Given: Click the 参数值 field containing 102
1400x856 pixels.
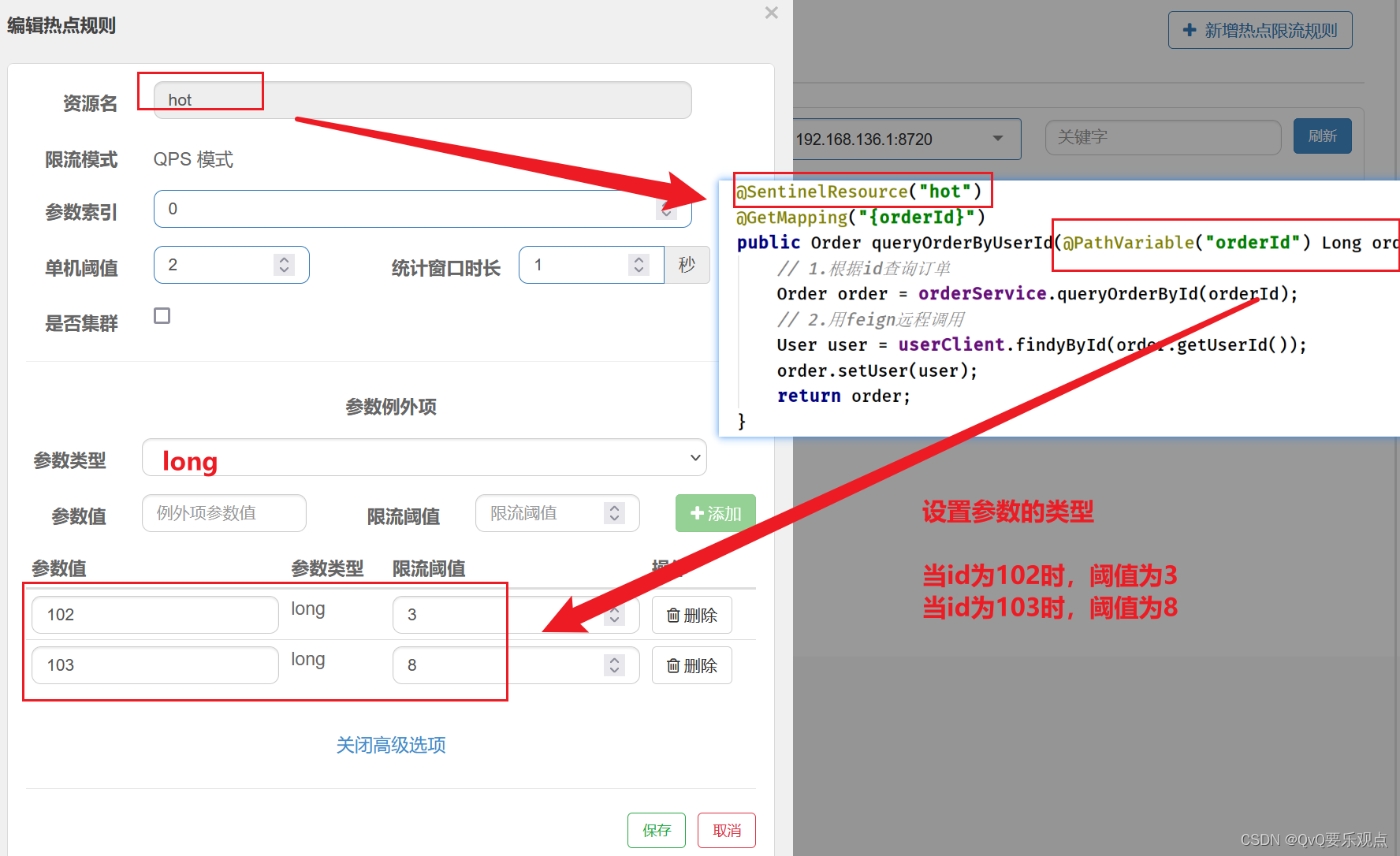Looking at the screenshot, I should point(155,615).
